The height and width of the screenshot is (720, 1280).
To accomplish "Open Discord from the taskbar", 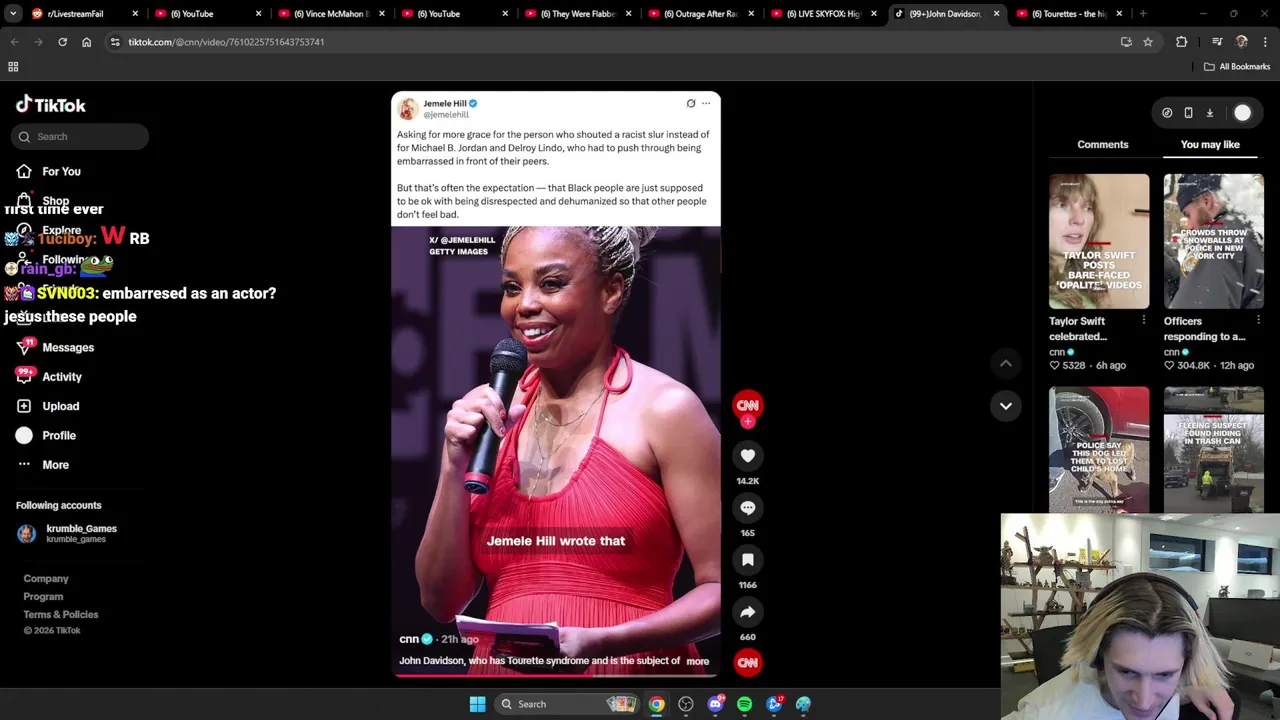I will click(x=715, y=704).
